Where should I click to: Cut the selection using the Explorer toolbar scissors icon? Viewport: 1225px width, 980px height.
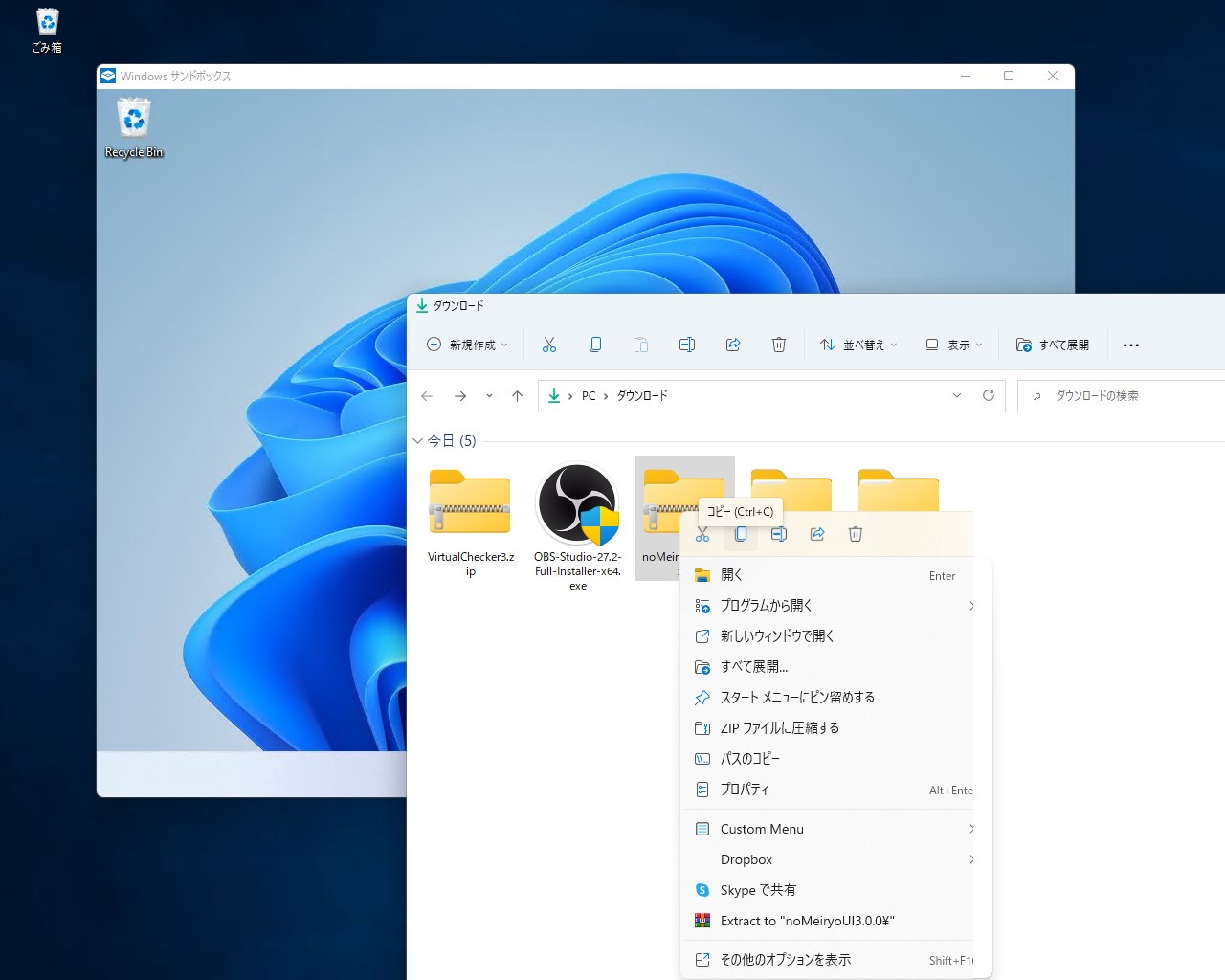click(x=549, y=345)
